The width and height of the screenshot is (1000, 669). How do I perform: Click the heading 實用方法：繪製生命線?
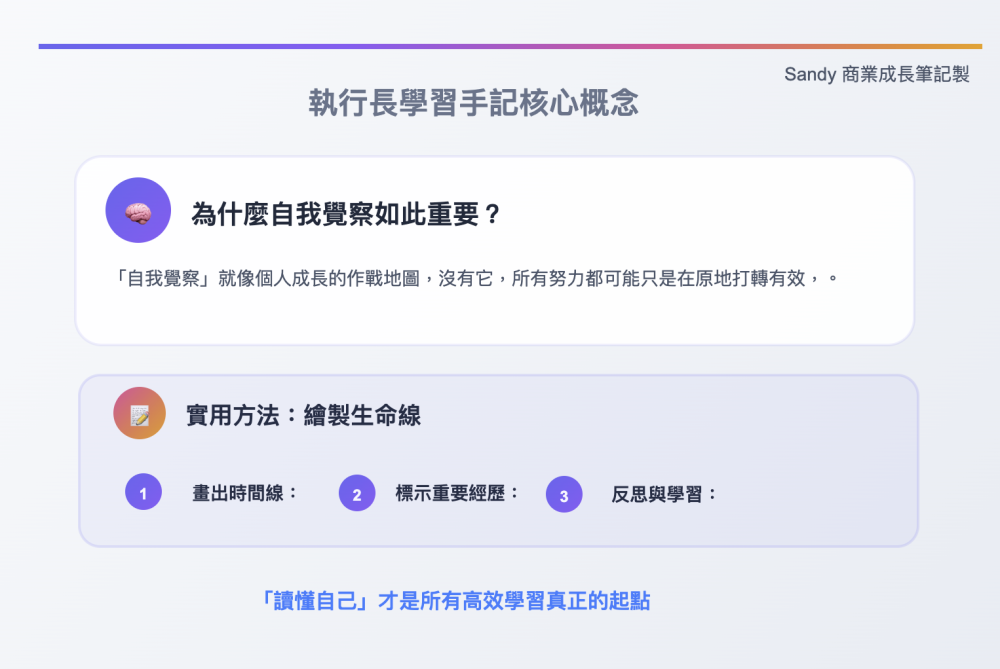(x=304, y=415)
